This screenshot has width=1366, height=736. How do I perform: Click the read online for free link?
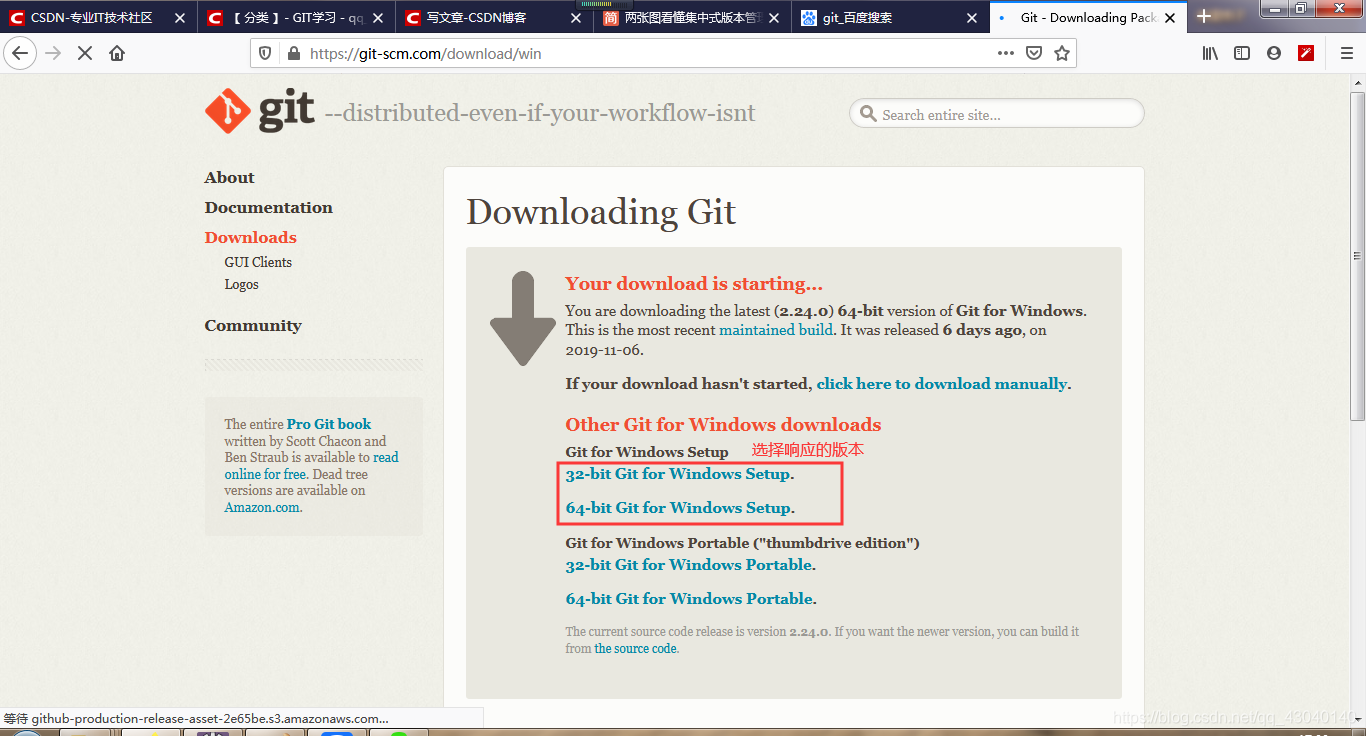tap(311, 466)
